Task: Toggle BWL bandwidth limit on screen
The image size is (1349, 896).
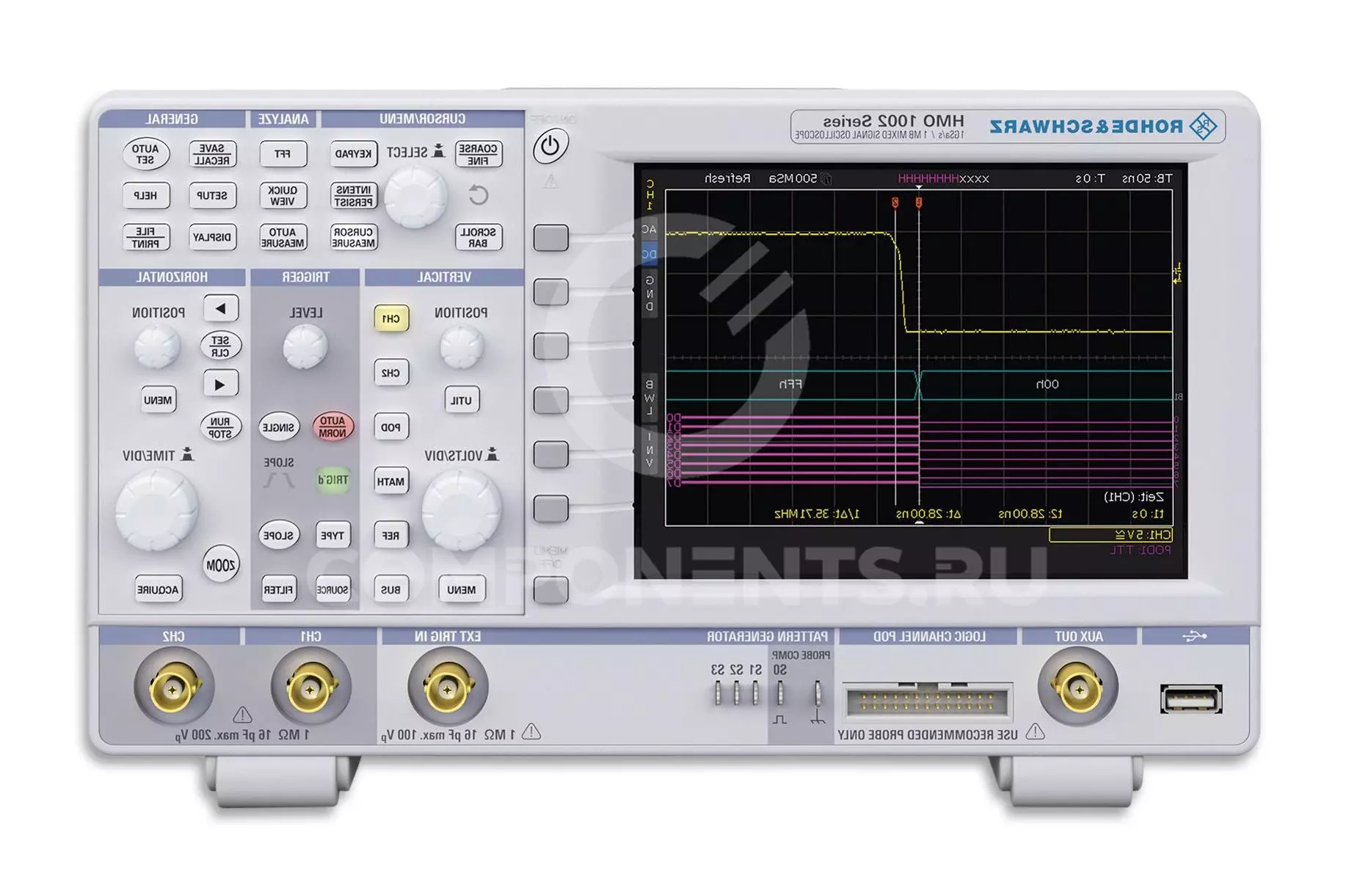Action: [650, 398]
